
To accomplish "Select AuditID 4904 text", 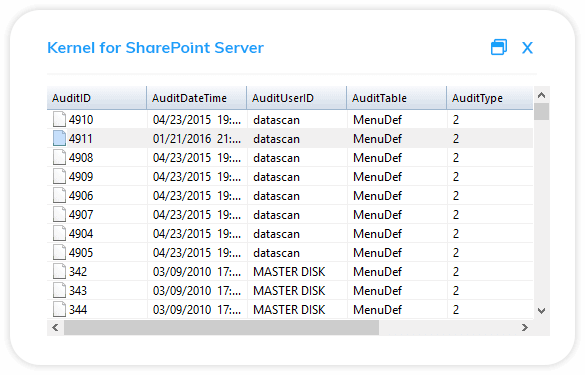I will point(81,234).
